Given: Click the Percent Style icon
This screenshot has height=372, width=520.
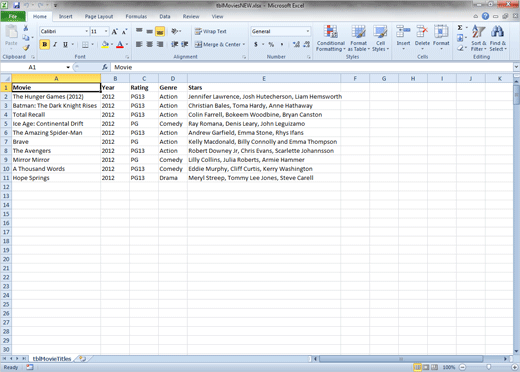Looking at the screenshot, I should tap(271, 44).
